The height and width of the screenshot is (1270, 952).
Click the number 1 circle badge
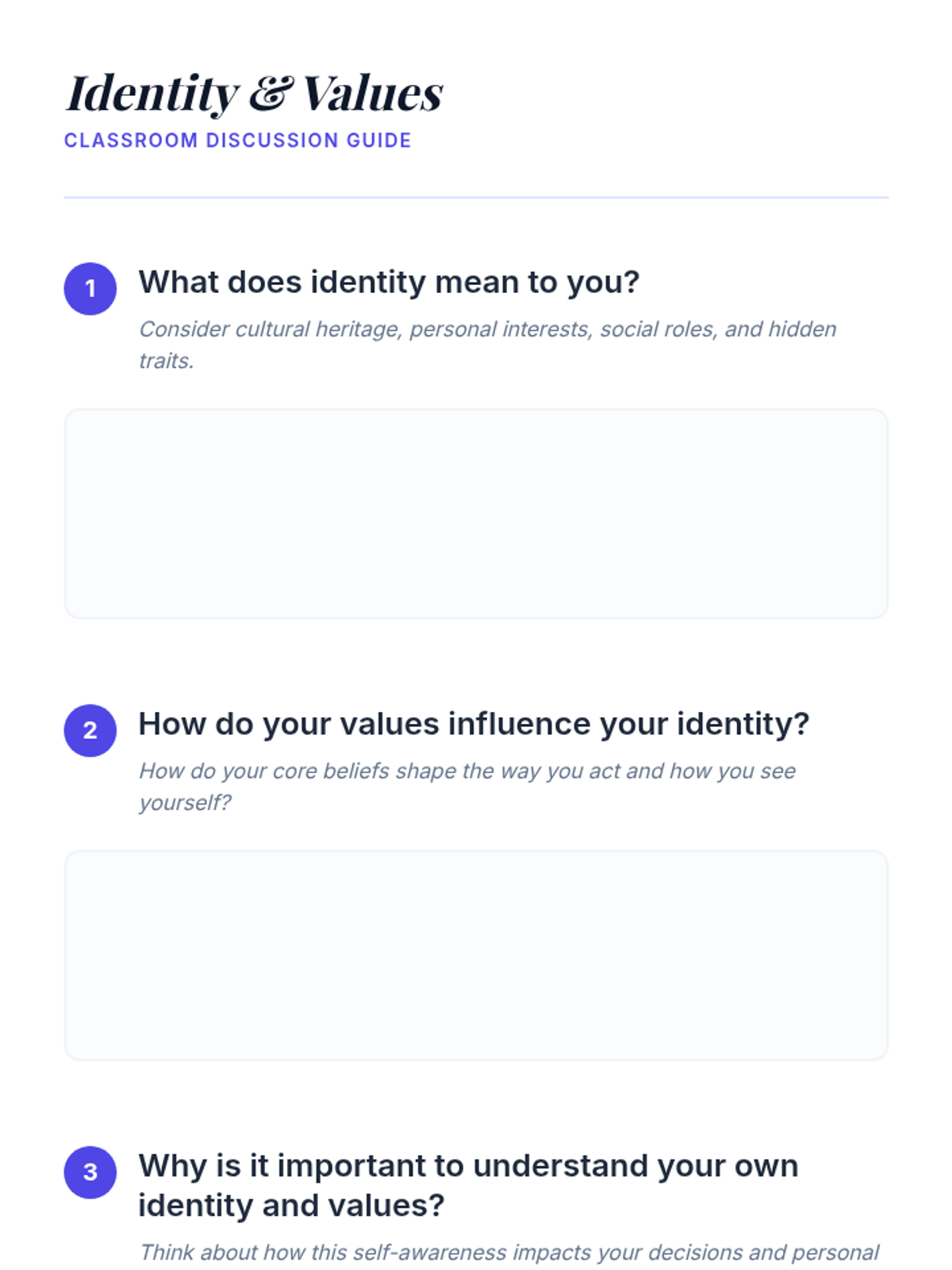tap(90, 289)
